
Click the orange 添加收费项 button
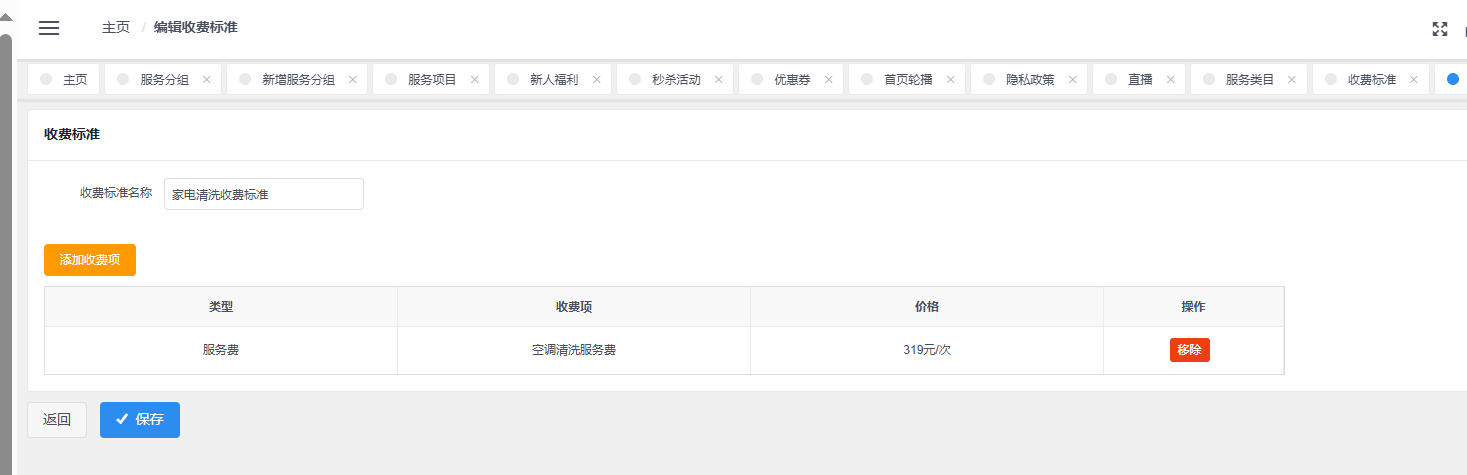coord(90,260)
